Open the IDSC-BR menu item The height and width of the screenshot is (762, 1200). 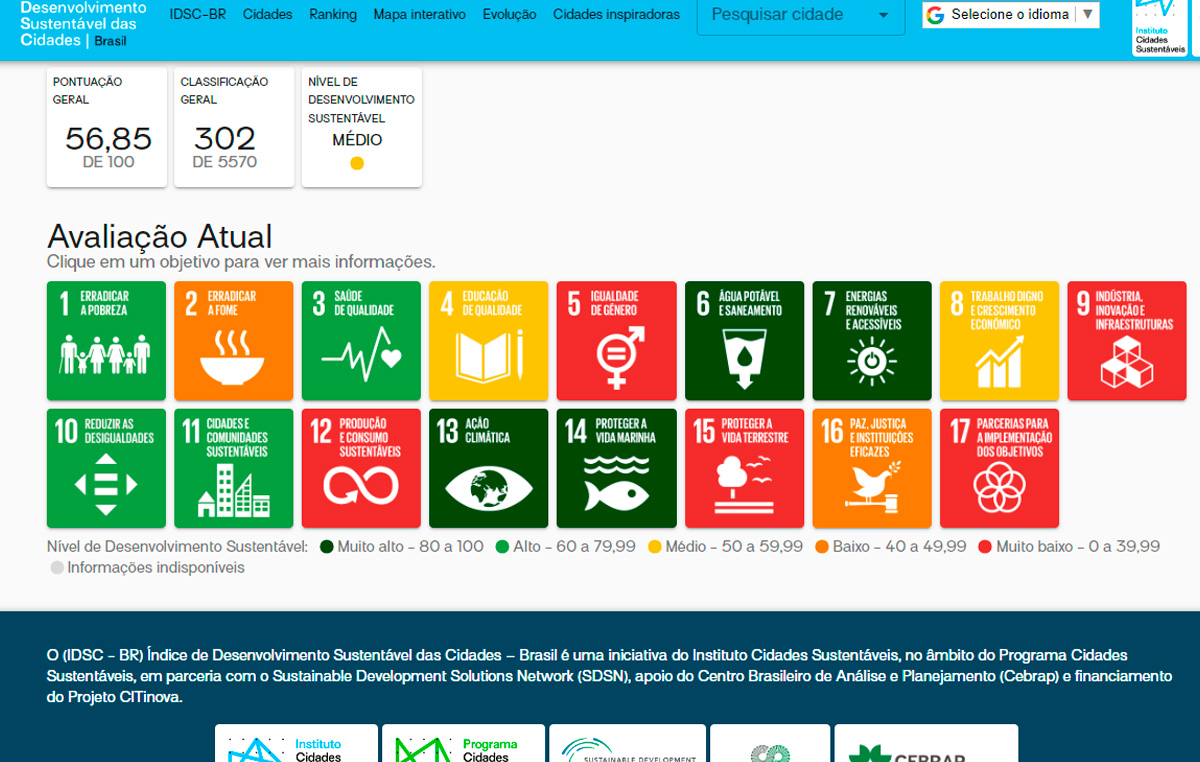pos(198,15)
